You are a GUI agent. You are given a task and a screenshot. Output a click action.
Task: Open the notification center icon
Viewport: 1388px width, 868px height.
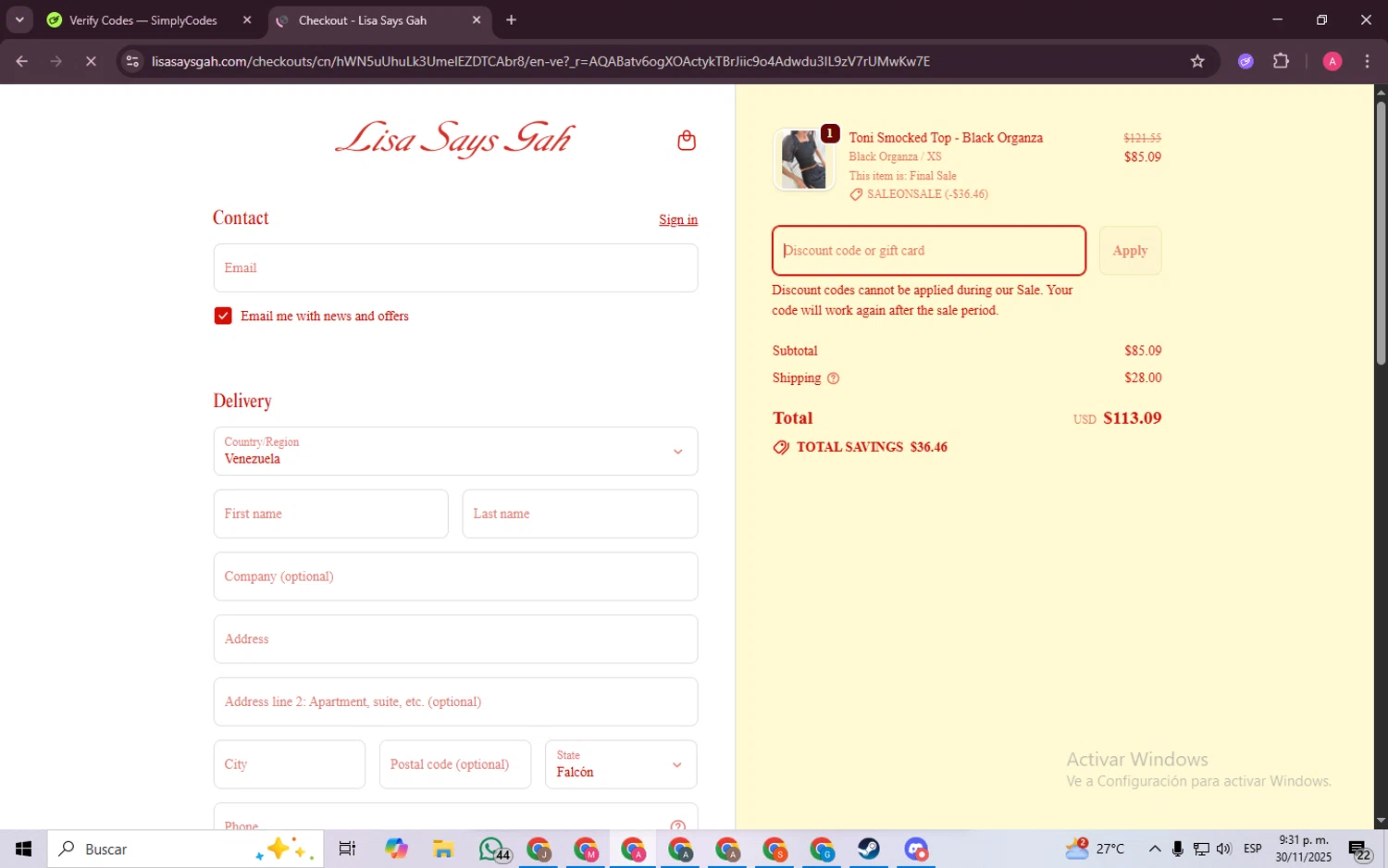tap(1359, 849)
